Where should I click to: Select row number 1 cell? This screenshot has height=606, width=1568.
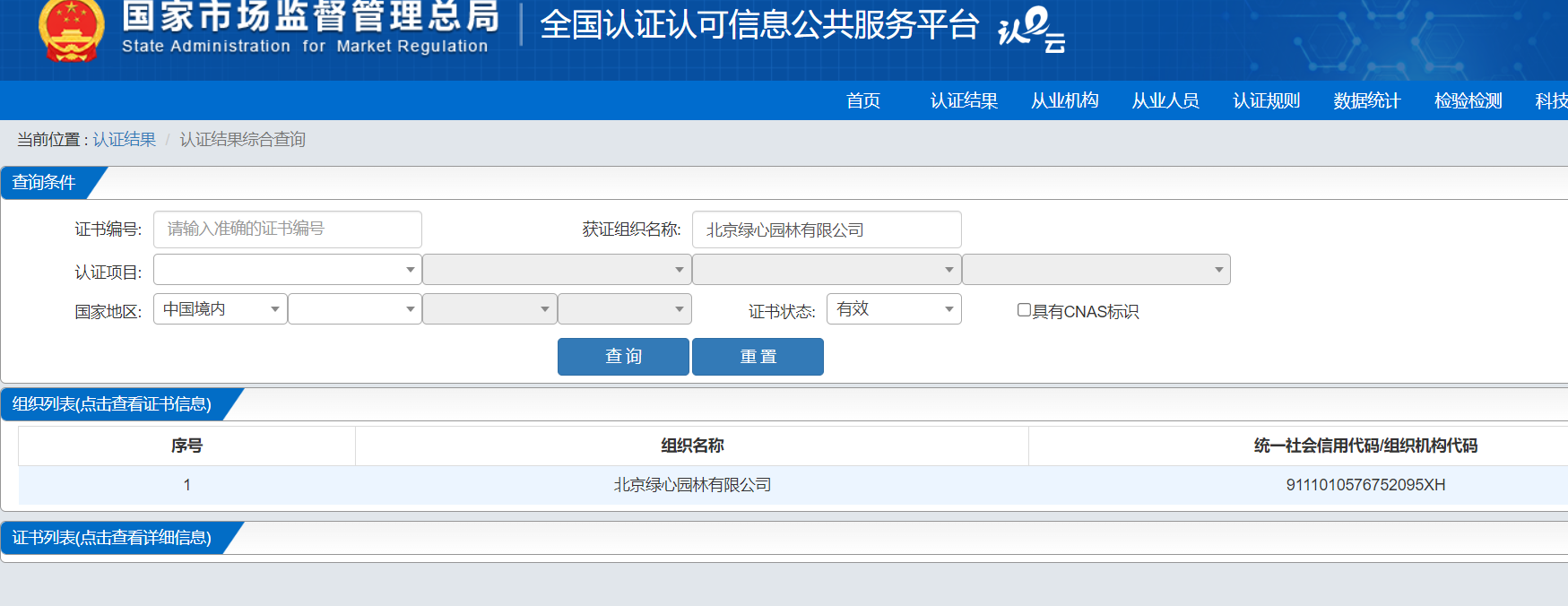click(186, 485)
